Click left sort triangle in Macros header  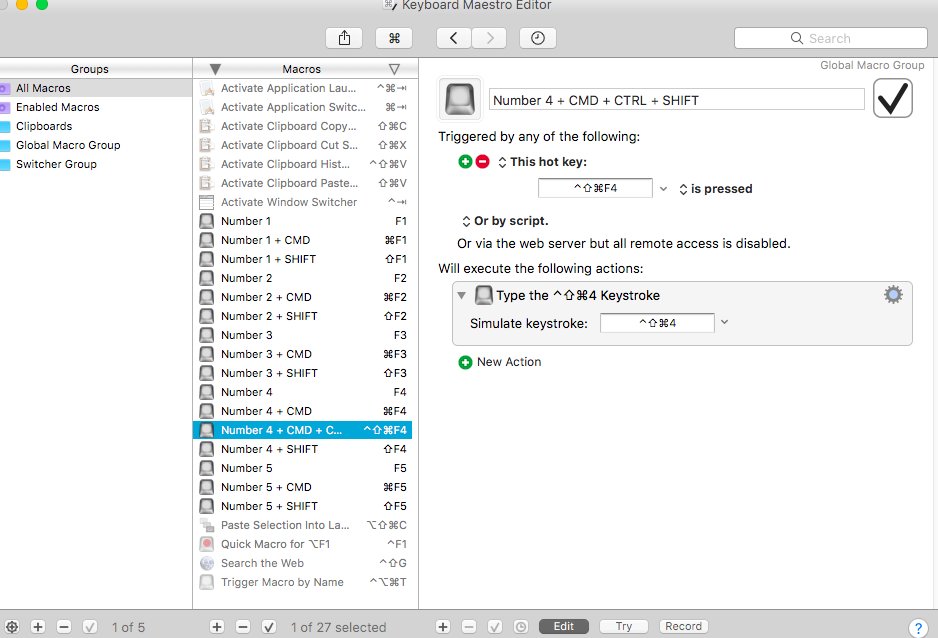click(x=215, y=69)
